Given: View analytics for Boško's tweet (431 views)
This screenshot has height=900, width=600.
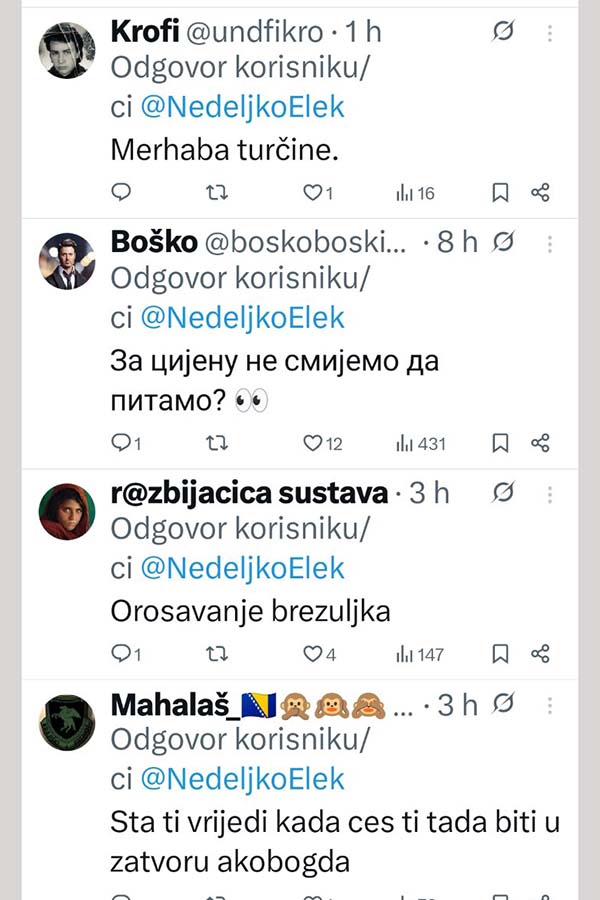Looking at the screenshot, I should [x=420, y=443].
